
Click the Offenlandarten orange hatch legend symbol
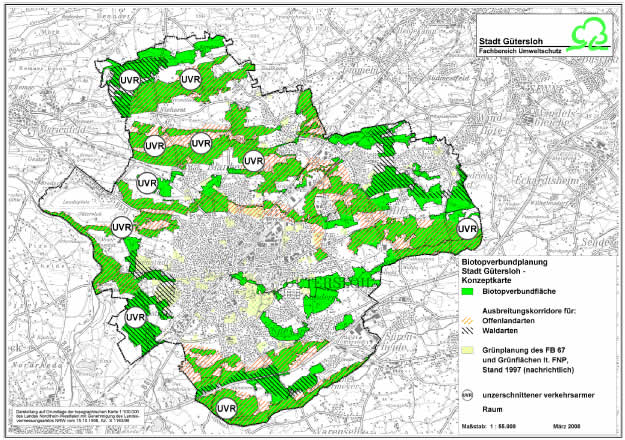point(470,321)
